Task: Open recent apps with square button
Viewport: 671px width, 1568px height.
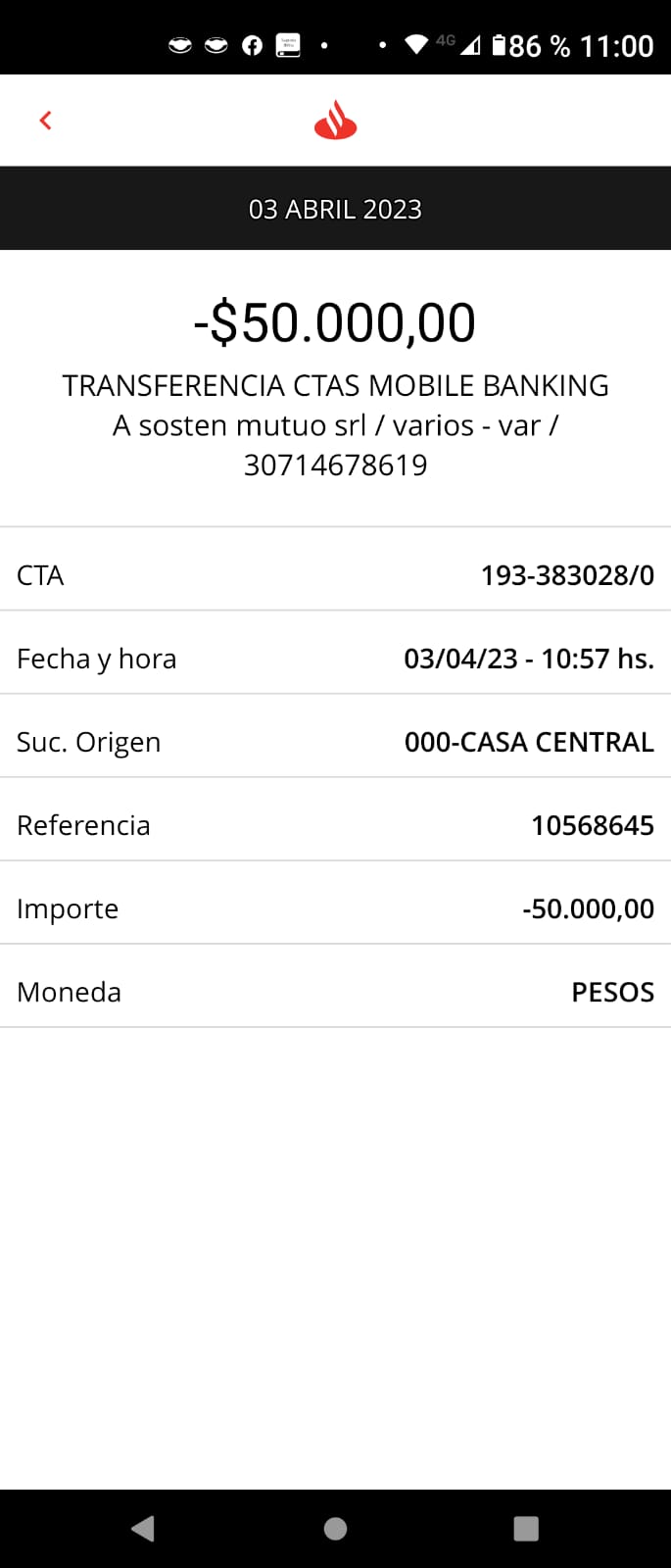Action: click(526, 1528)
